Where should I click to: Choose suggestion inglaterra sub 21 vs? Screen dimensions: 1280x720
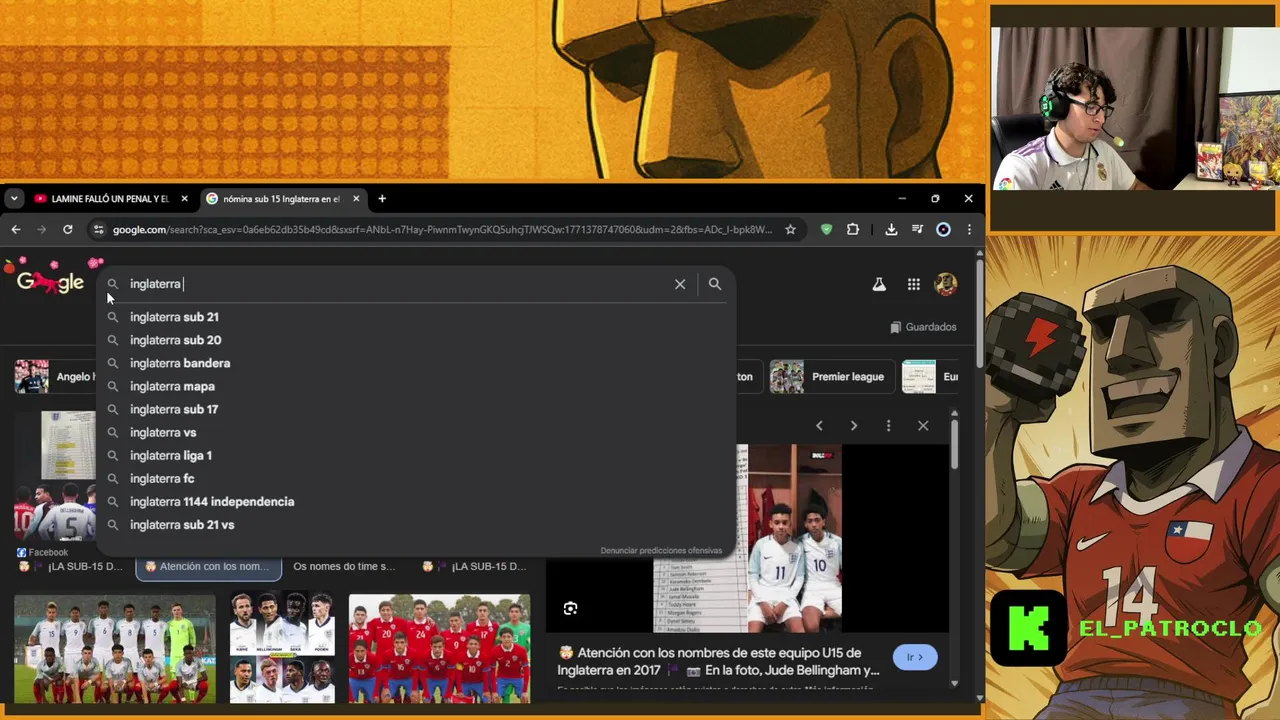point(415,524)
